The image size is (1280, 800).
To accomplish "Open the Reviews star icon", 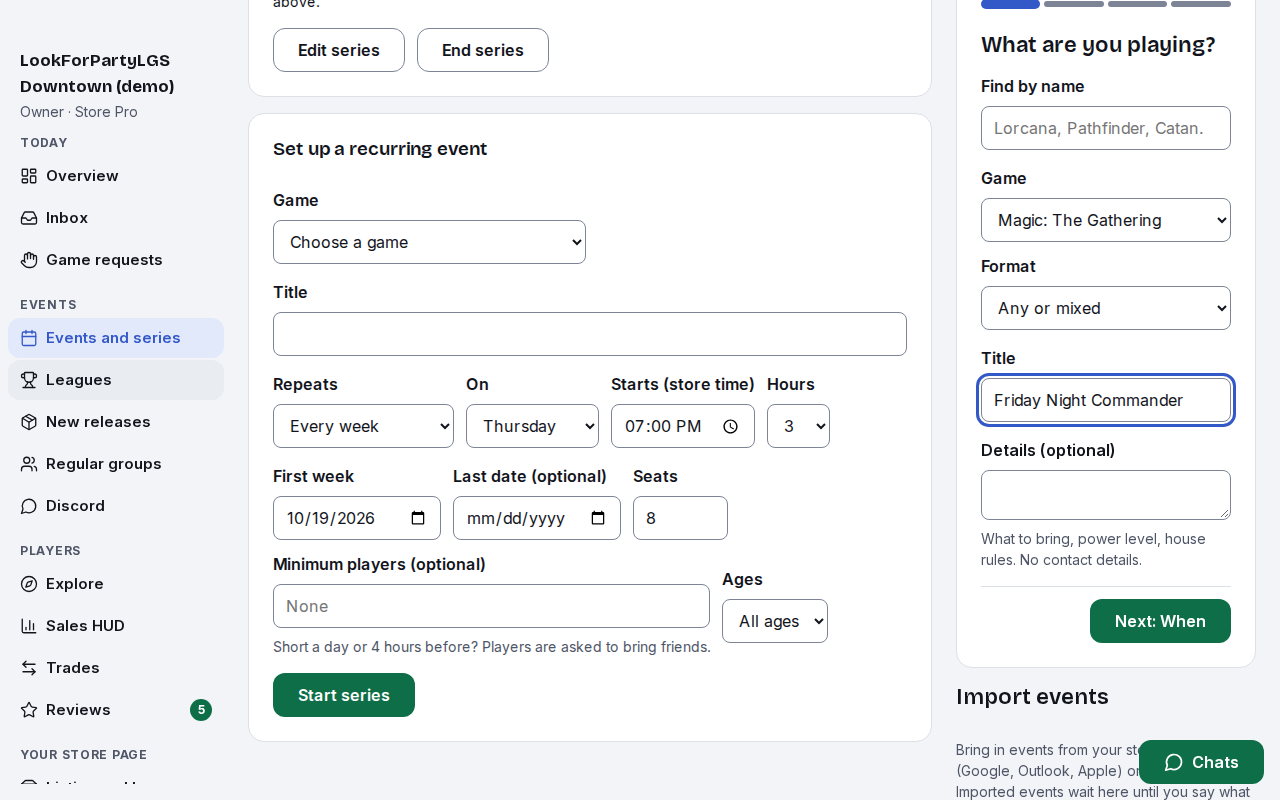I will coord(29,710).
